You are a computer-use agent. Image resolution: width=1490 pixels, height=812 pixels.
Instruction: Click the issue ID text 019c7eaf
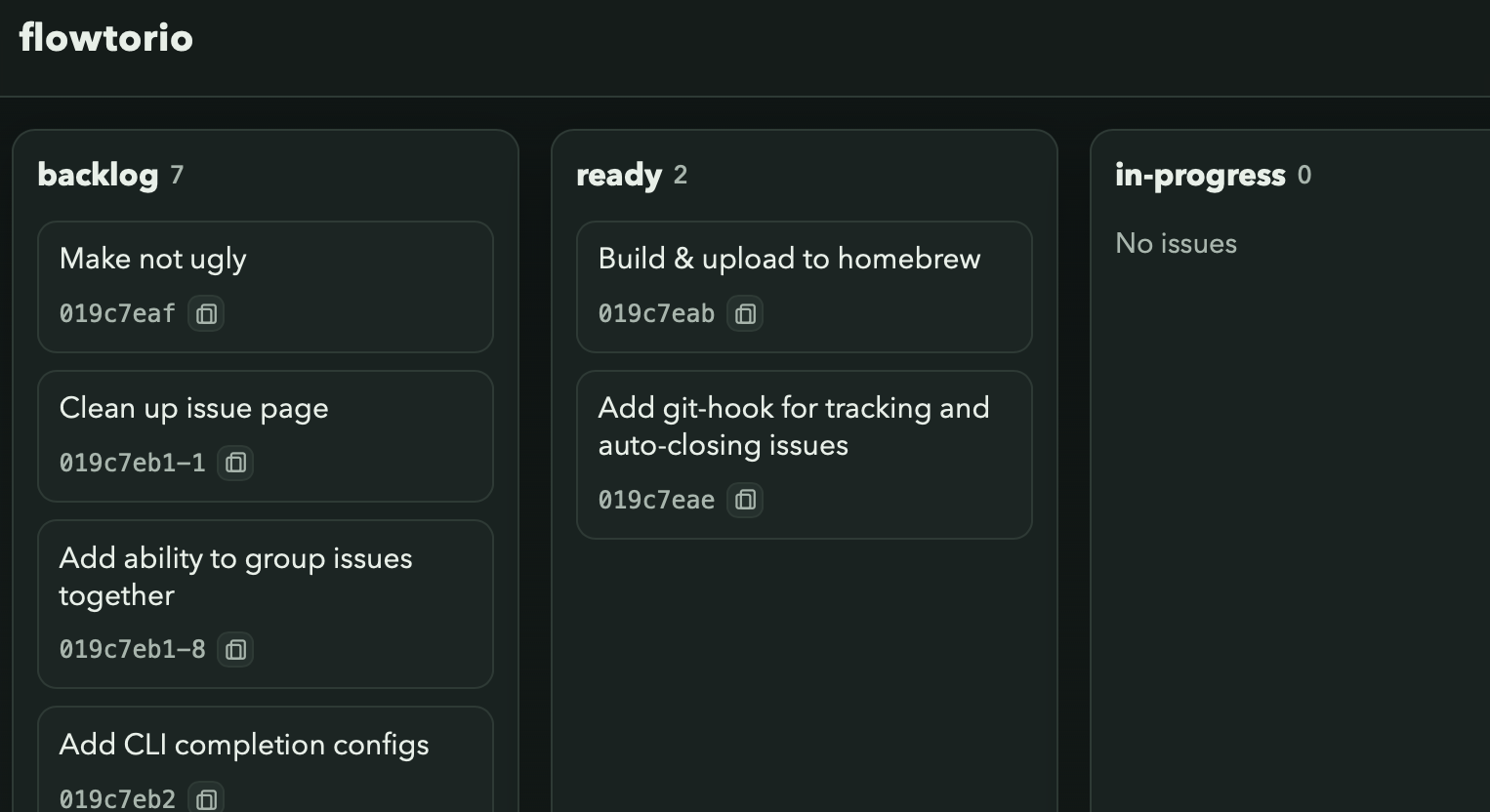[x=115, y=313]
